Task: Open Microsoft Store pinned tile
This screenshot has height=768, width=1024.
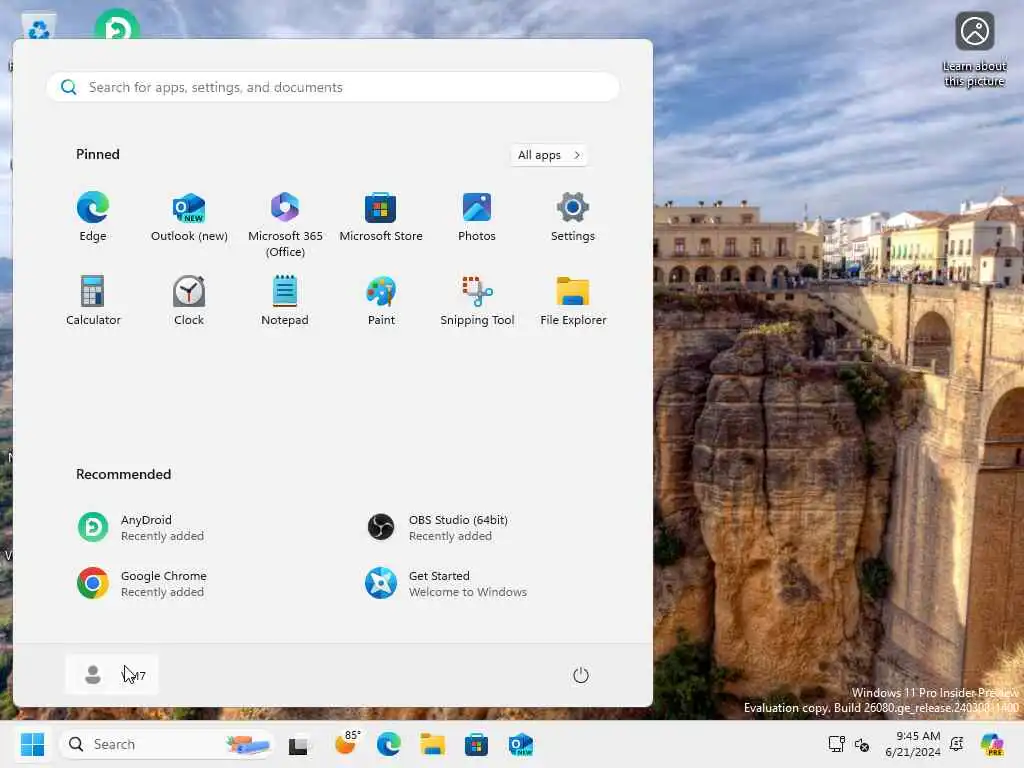Action: point(381,218)
